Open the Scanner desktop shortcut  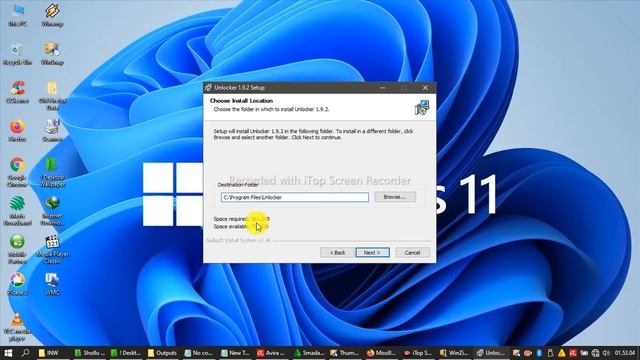click(52, 131)
